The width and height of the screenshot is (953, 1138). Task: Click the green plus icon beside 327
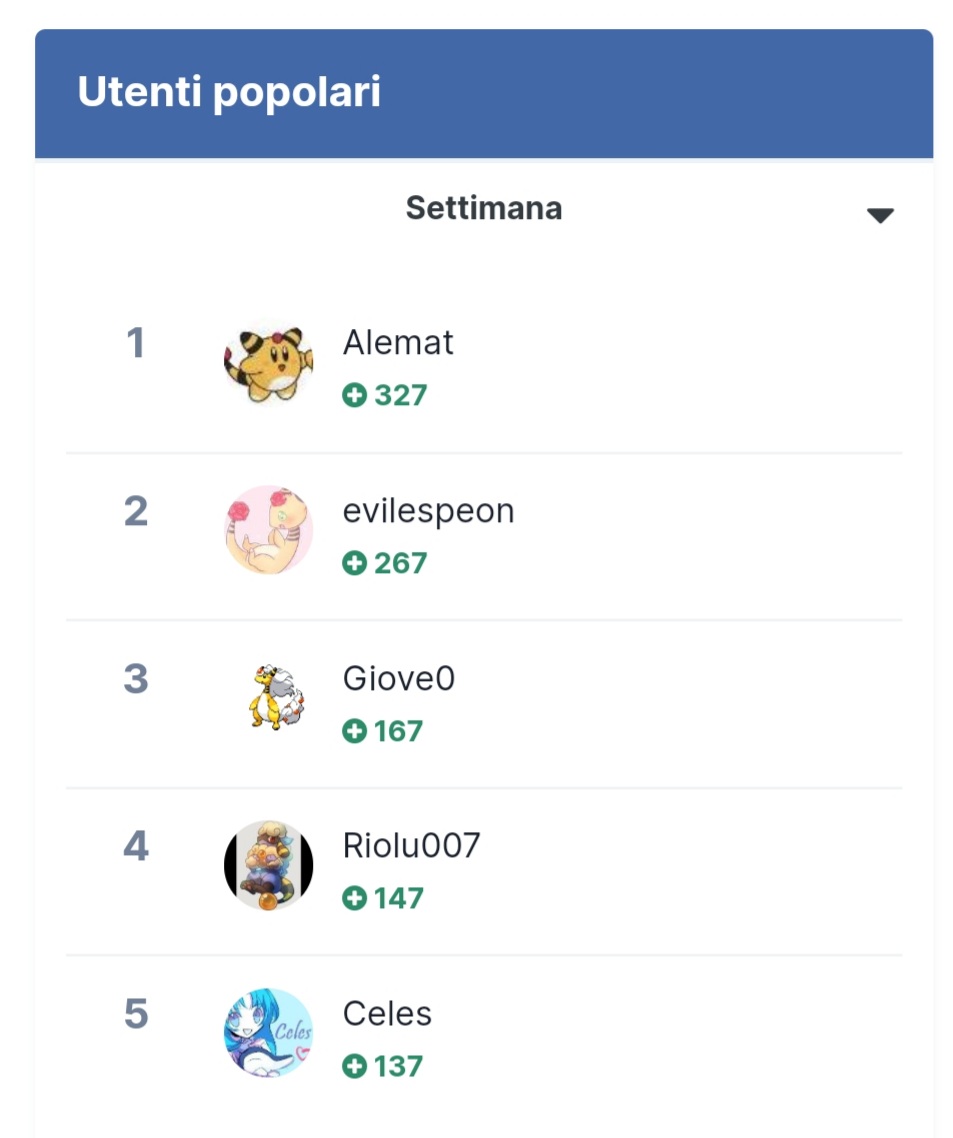[x=354, y=396]
